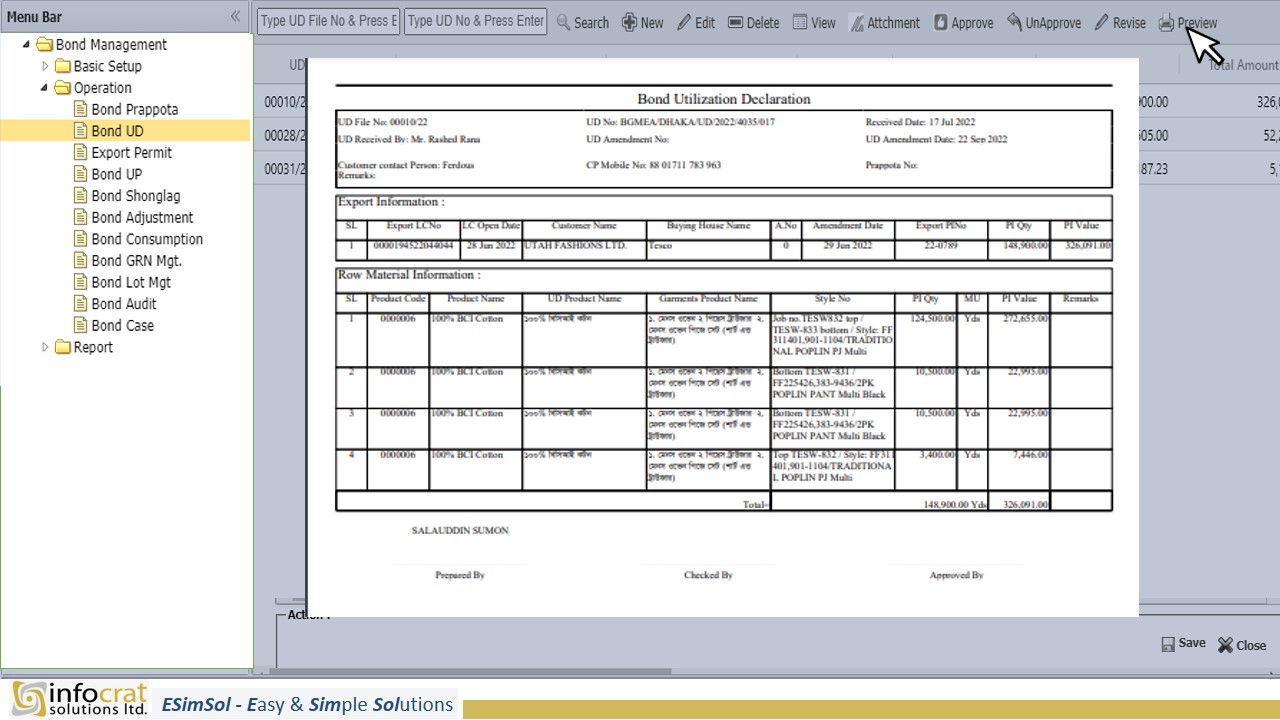Collapse the Menu Bar panel chevron
The image size is (1280, 720).
pos(235,16)
